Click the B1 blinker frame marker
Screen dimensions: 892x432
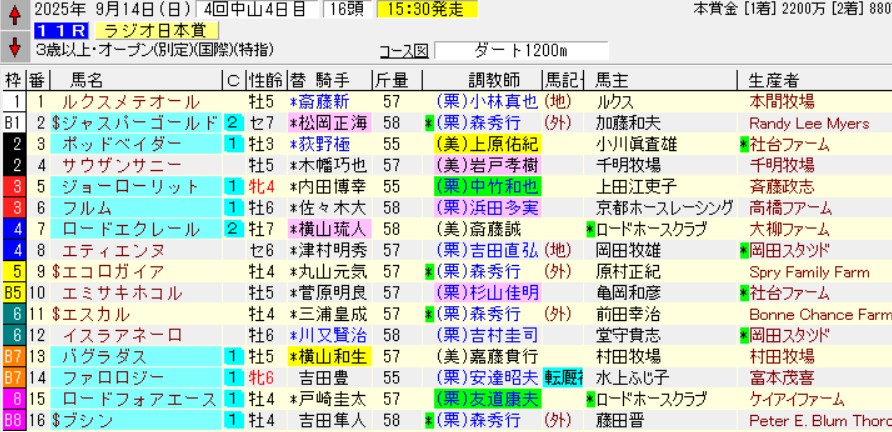point(13,123)
